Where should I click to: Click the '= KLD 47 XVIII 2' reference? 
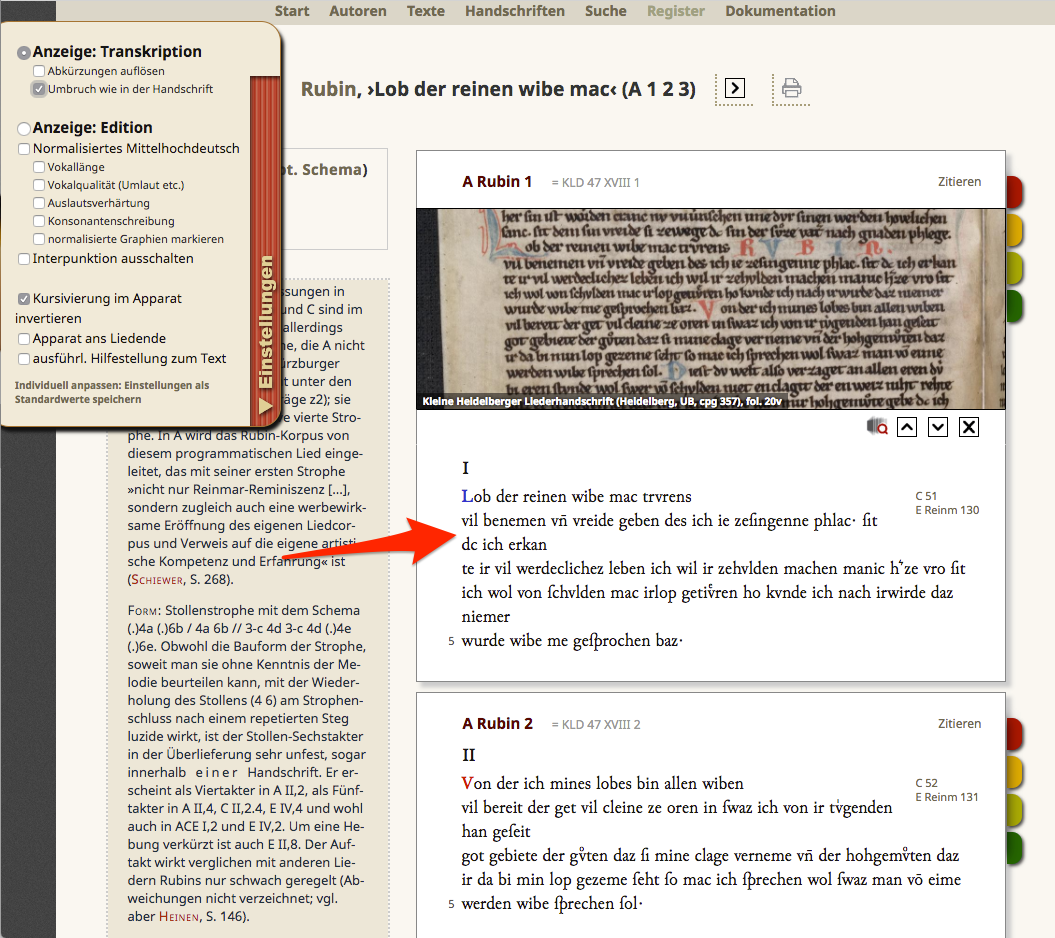(x=595, y=725)
